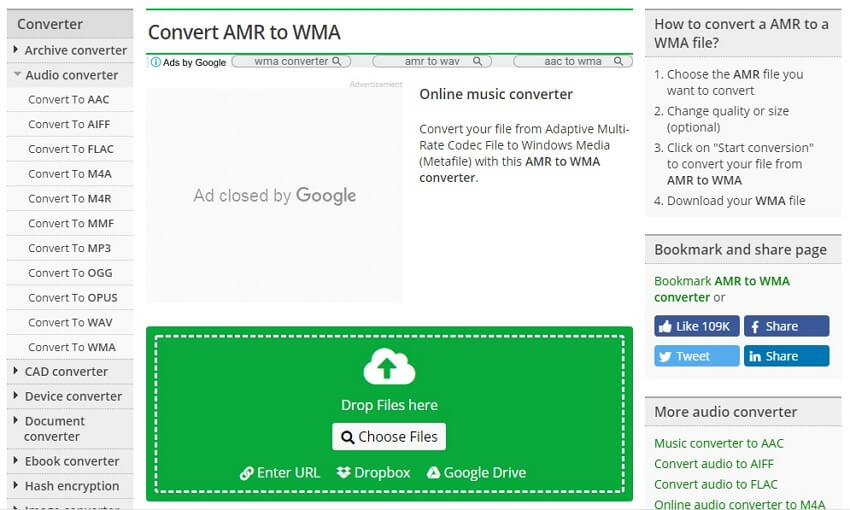The height and width of the screenshot is (510, 850).
Task: Expand the Archive converter section
Action: 69,50
